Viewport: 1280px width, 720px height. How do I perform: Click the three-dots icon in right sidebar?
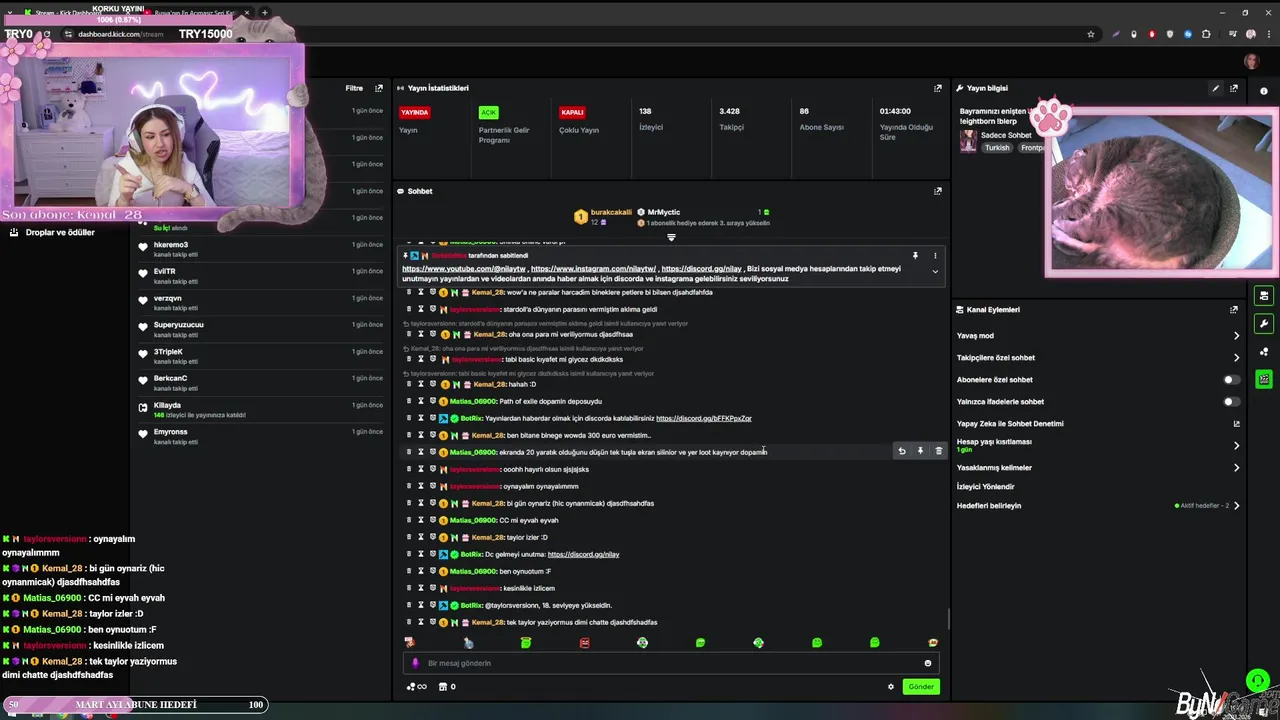(1264, 352)
